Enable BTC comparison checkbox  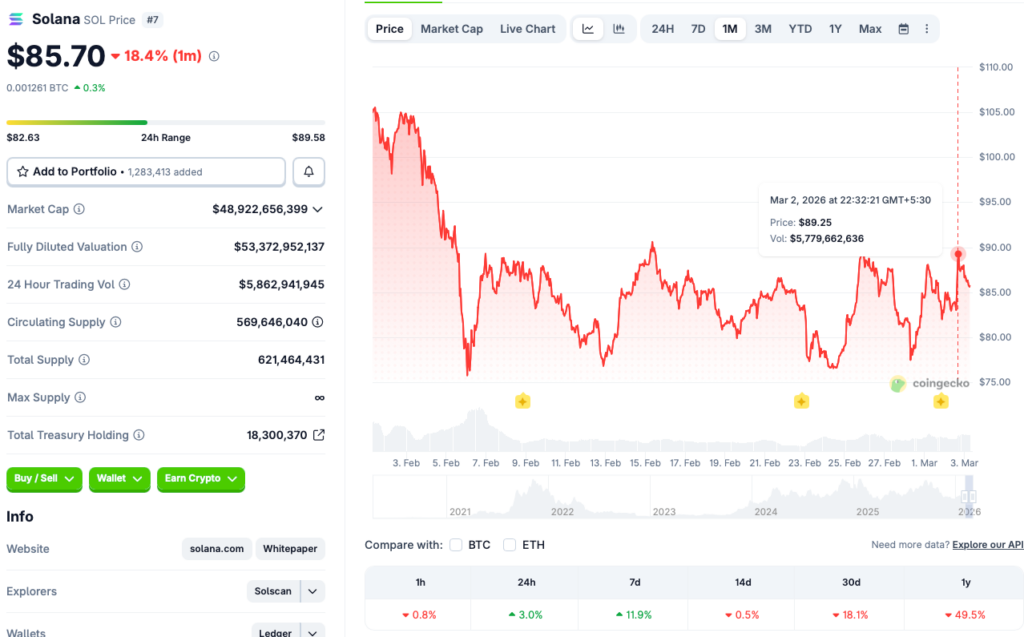456,545
